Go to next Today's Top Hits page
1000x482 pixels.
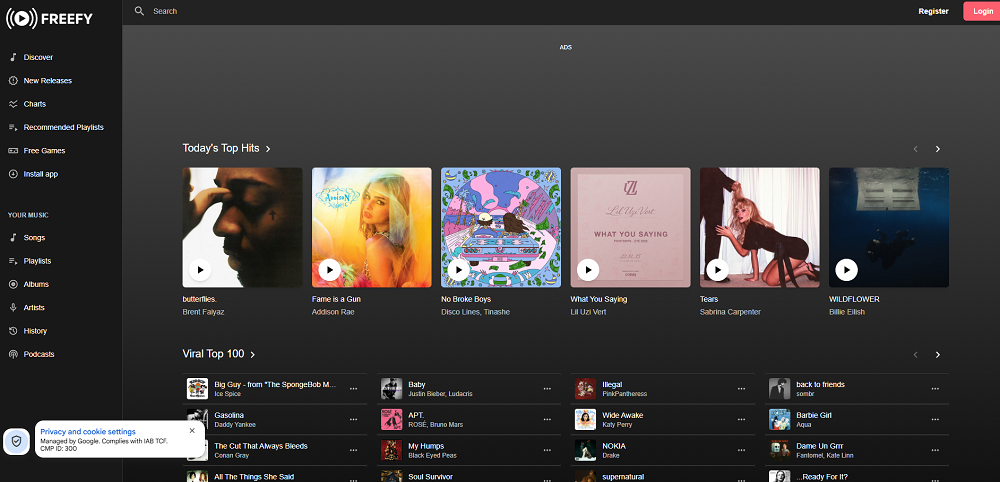click(938, 149)
